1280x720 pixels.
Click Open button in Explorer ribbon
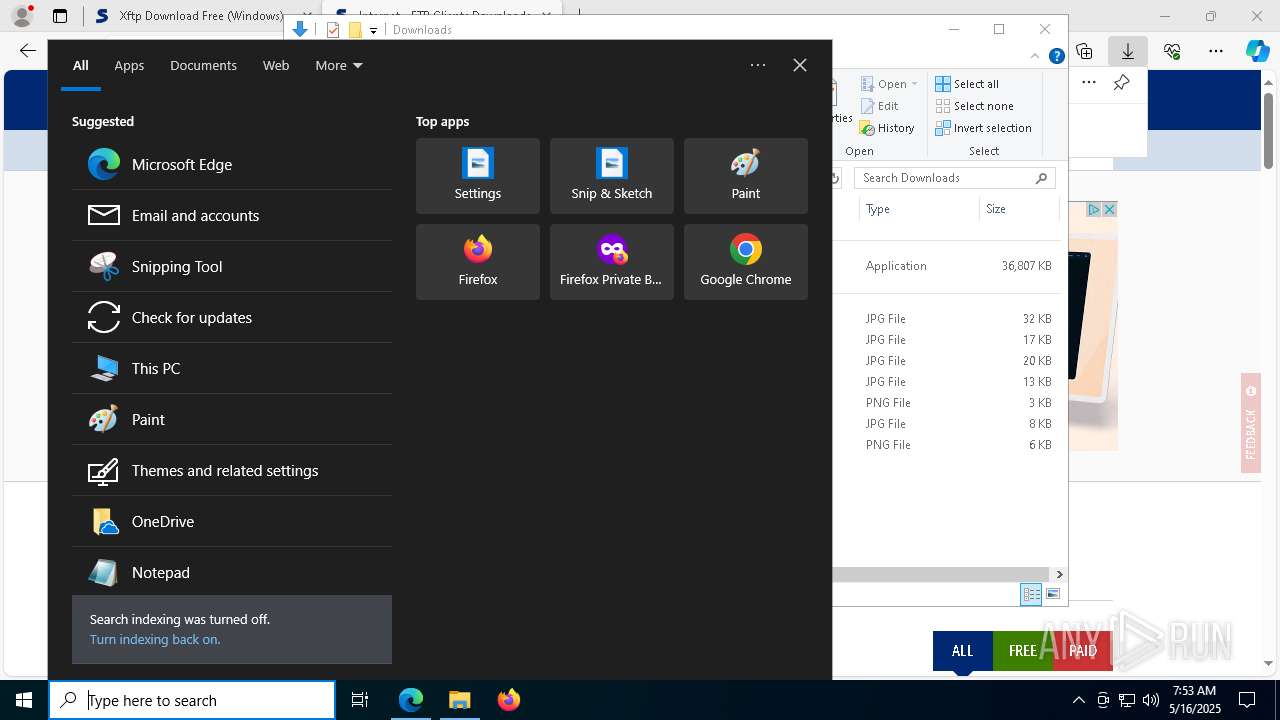883,84
